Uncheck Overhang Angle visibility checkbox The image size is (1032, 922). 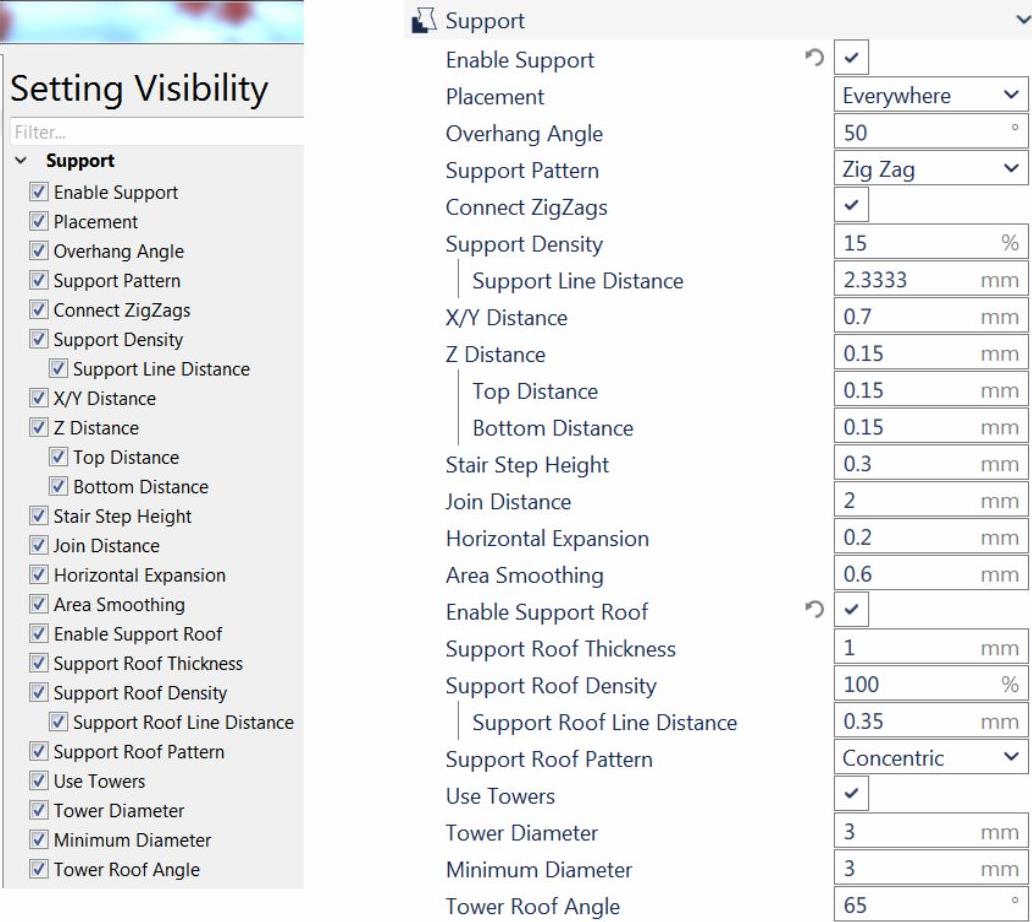[x=39, y=252]
